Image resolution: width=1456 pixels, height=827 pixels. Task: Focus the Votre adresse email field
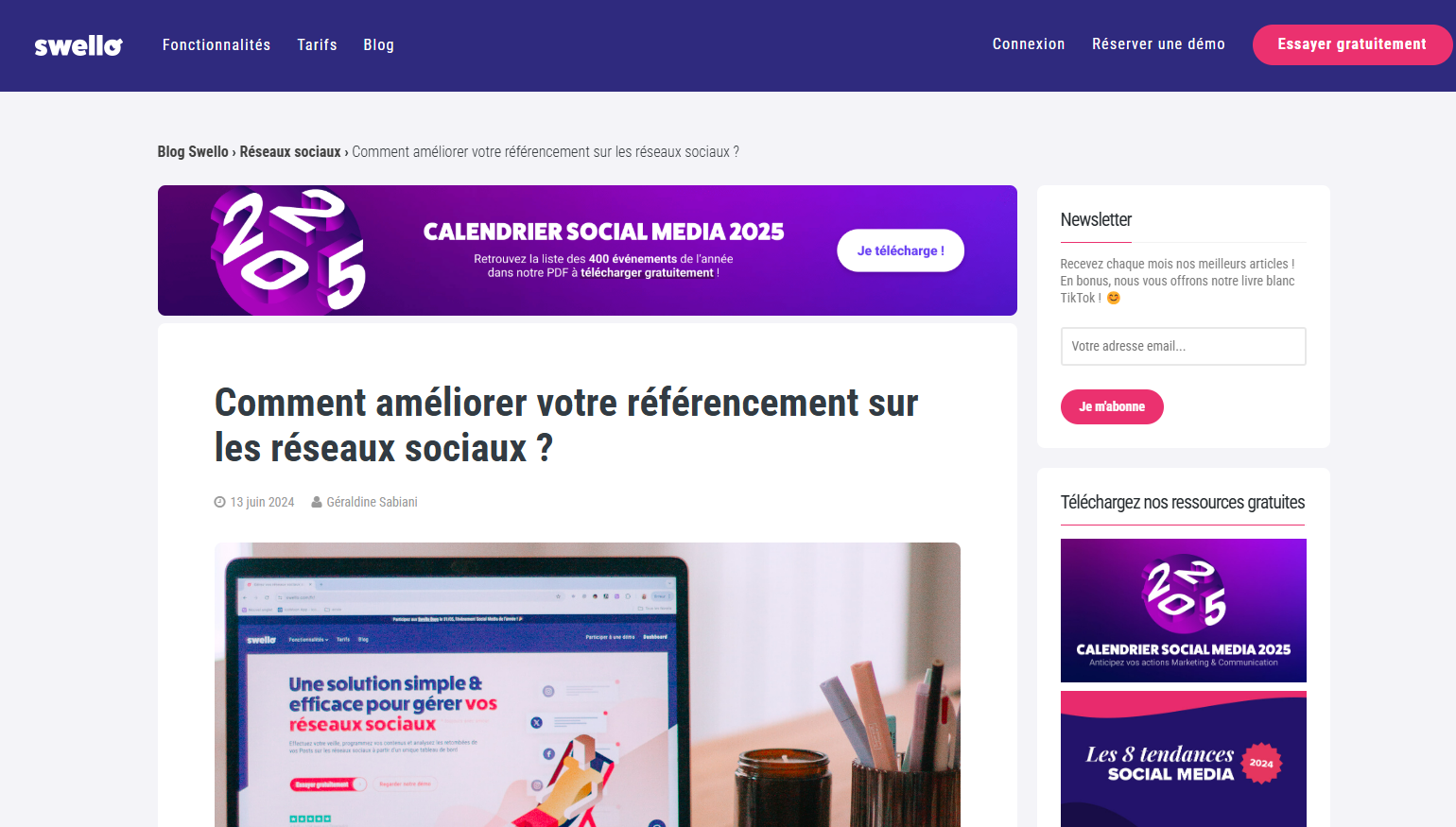pyautogui.click(x=1183, y=346)
